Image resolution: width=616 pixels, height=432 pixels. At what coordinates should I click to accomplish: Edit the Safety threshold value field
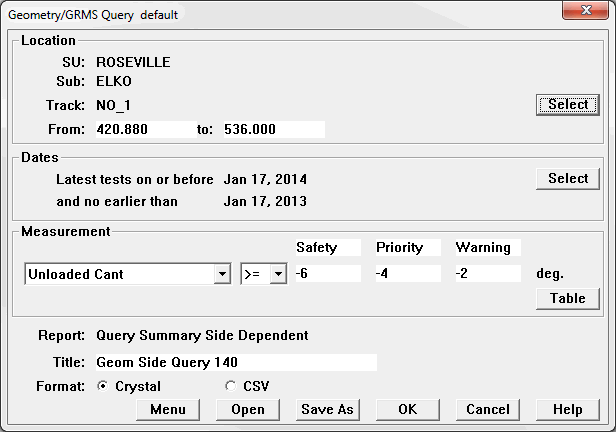click(x=328, y=273)
